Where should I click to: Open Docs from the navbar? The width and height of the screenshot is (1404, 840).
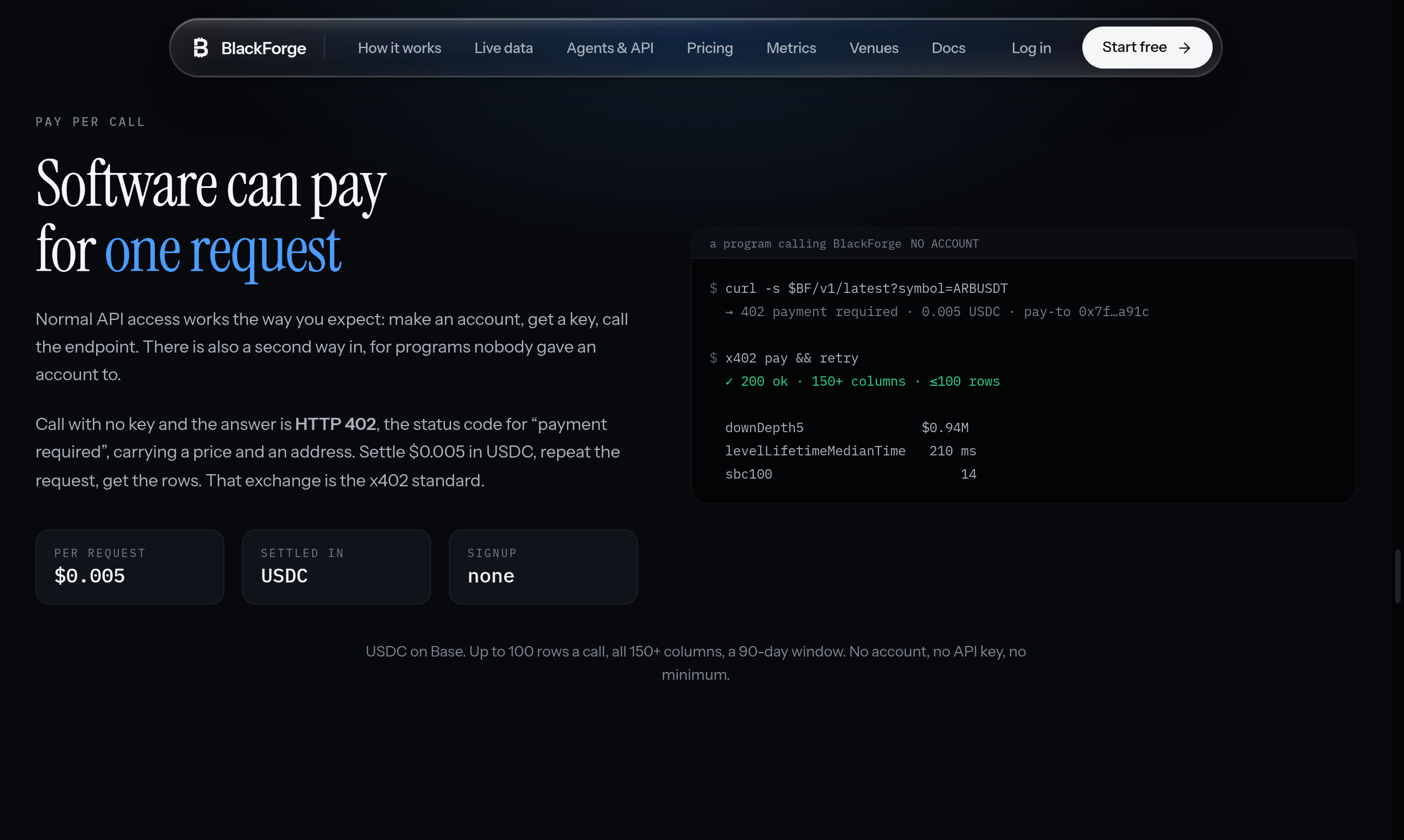(x=949, y=48)
